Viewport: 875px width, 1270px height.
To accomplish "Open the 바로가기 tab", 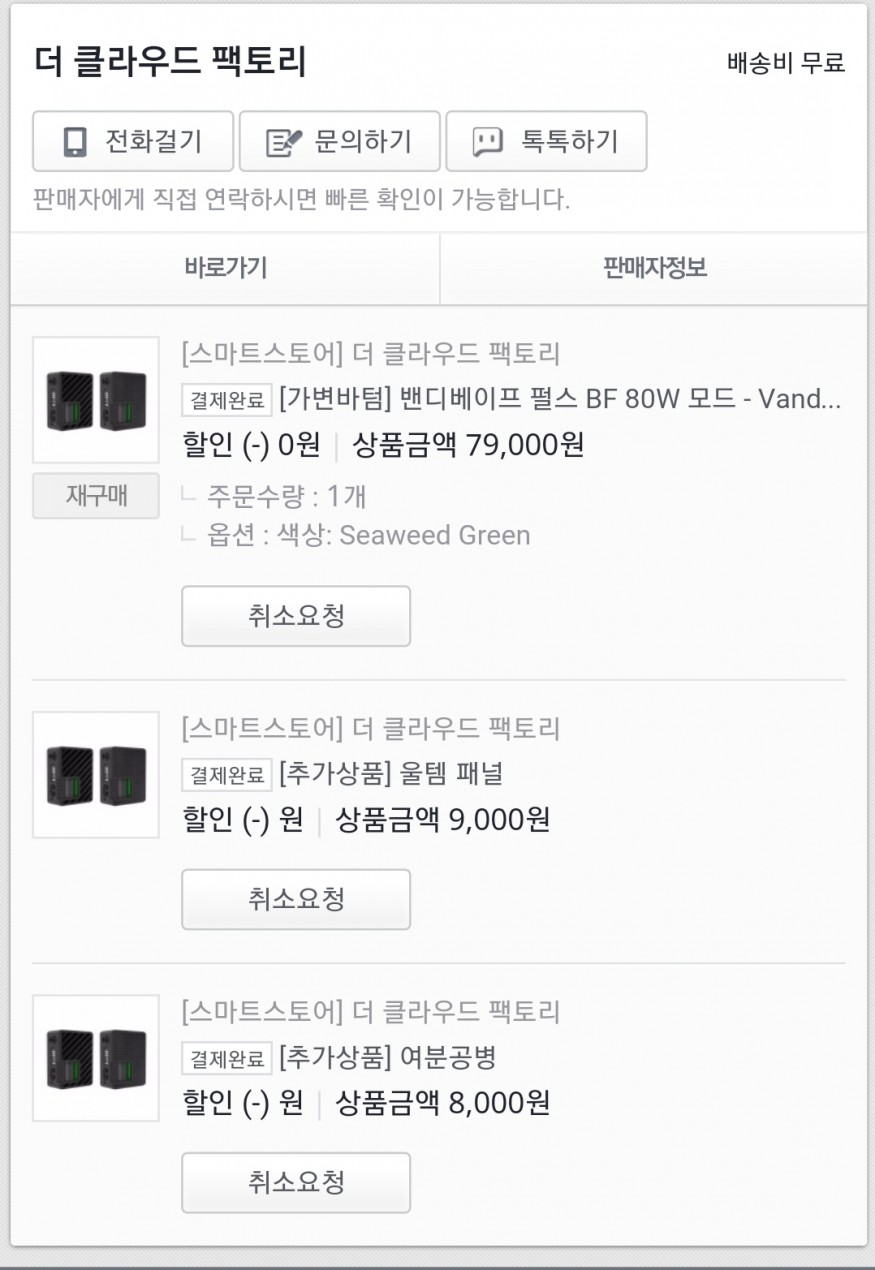I will point(225,268).
